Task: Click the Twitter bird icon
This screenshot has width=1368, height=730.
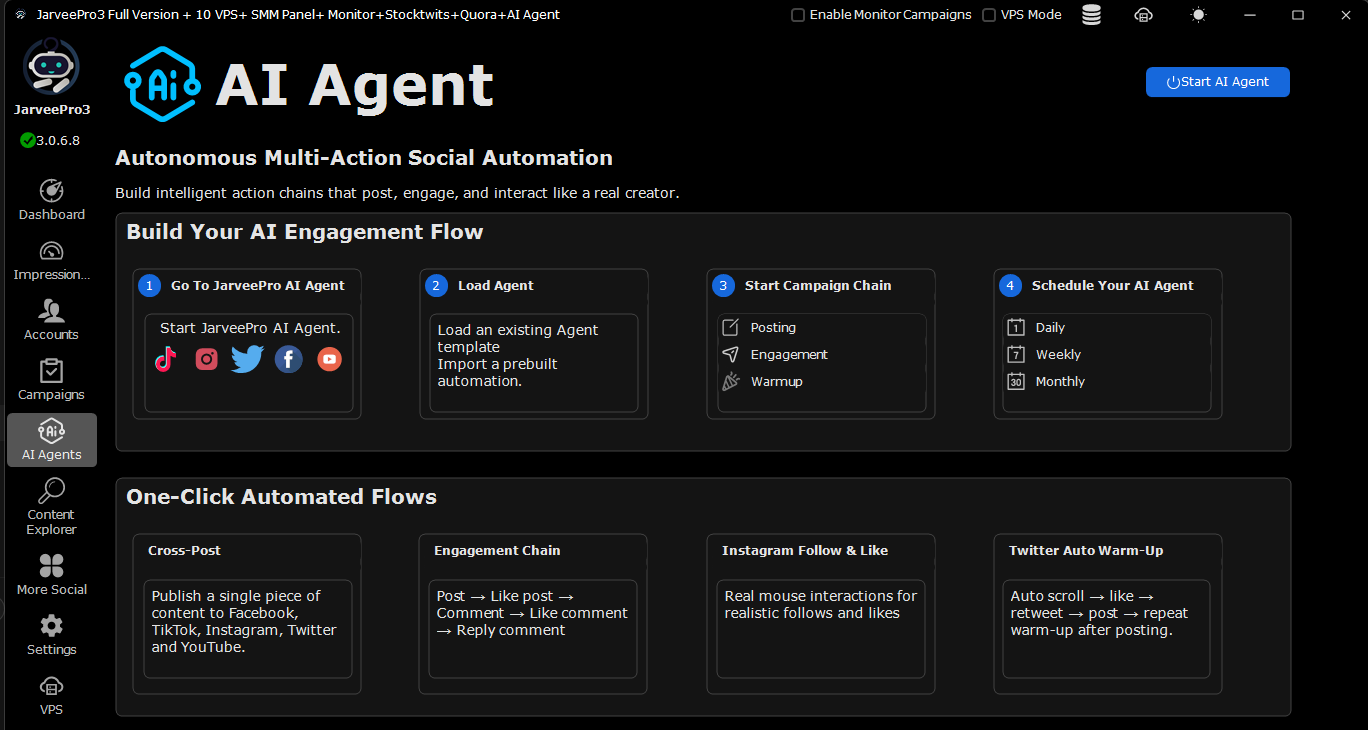Action: [247, 359]
